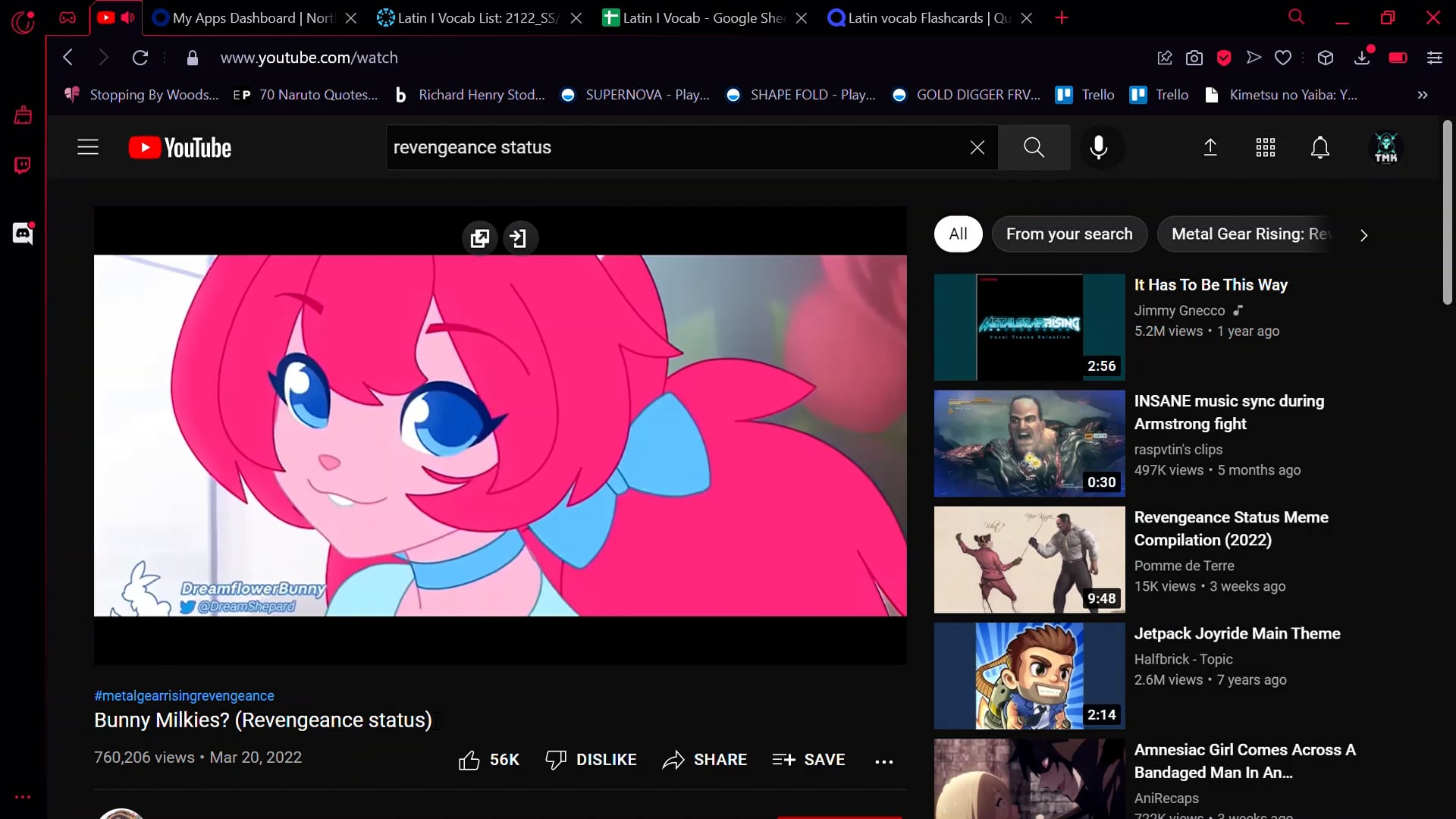Open Discord in the sidebar

point(23,234)
